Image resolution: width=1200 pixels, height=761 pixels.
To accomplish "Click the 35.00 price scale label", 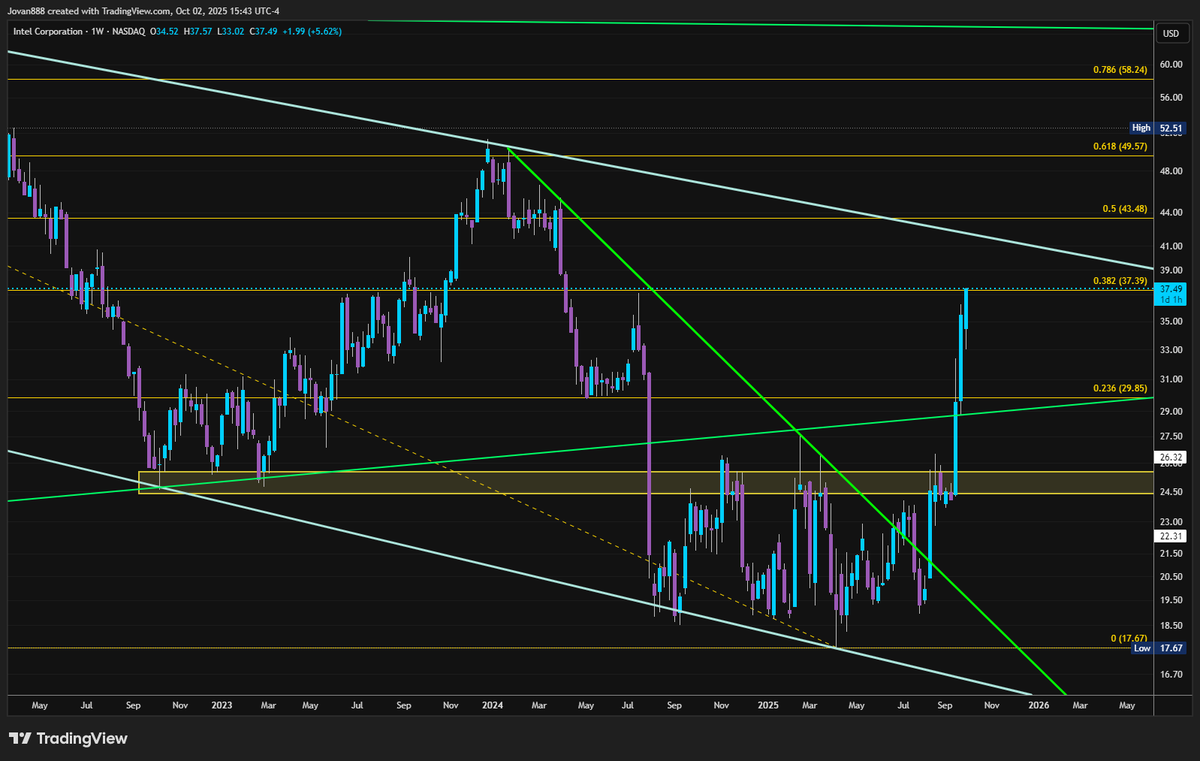I will pyautogui.click(x=1170, y=321).
